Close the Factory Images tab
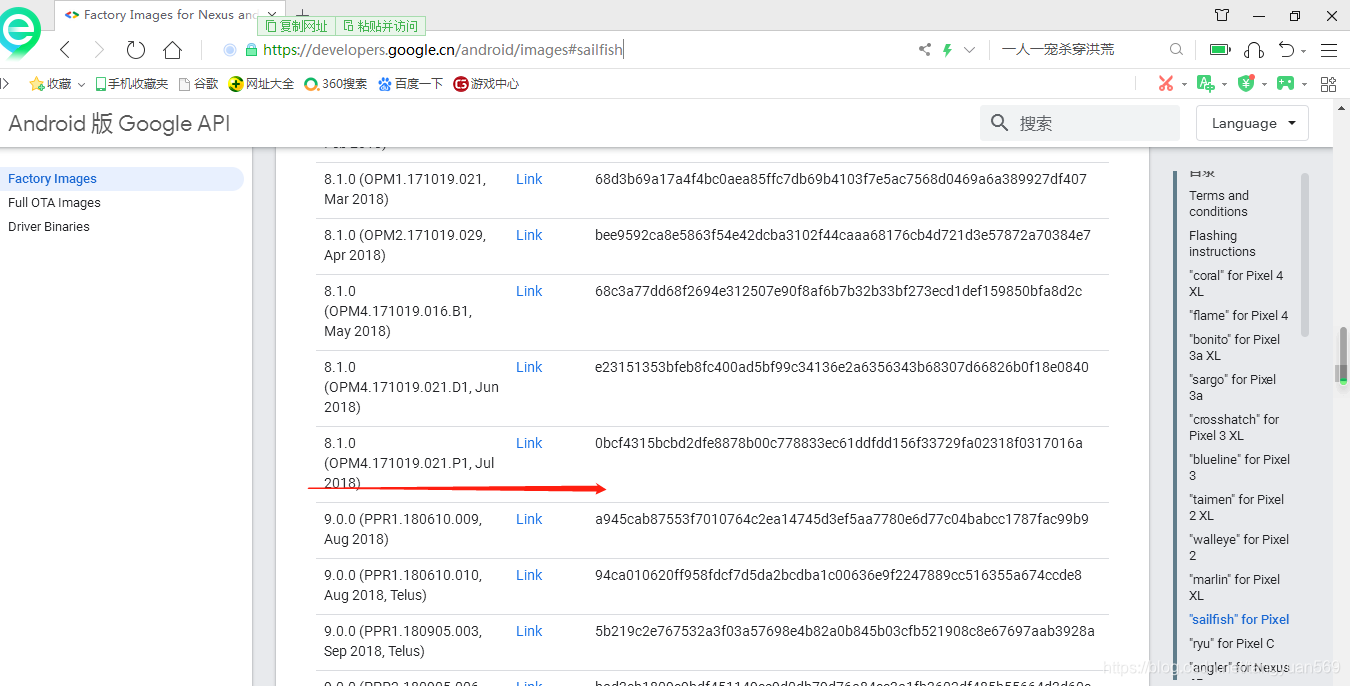 click(271, 15)
